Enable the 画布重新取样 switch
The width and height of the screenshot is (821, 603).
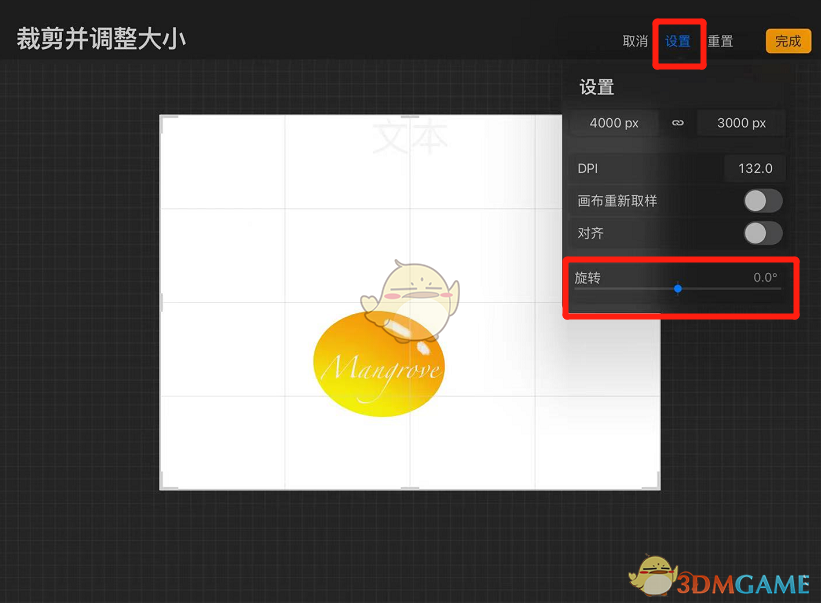click(762, 201)
